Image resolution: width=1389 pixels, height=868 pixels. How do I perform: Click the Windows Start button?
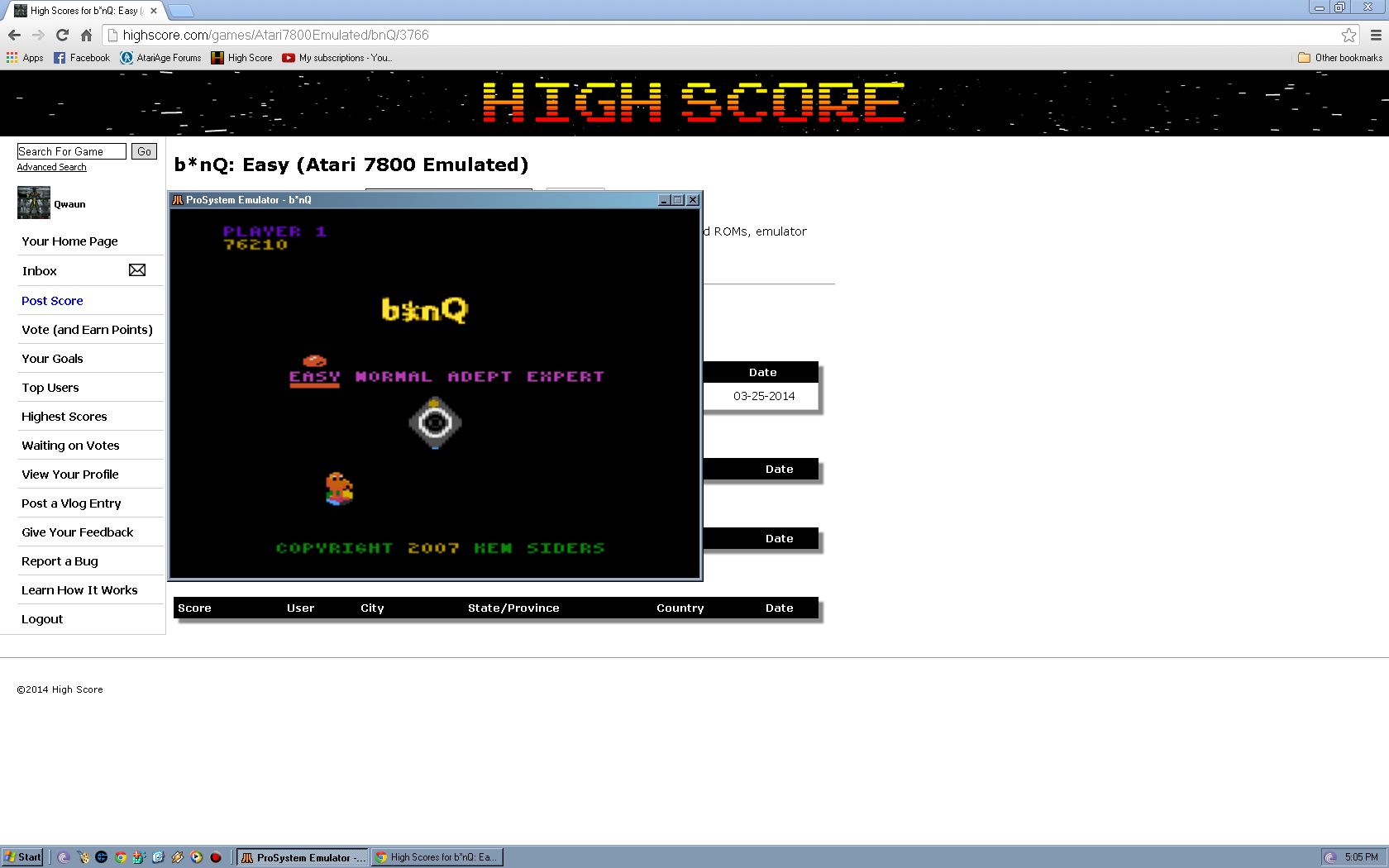coord(22,857)
